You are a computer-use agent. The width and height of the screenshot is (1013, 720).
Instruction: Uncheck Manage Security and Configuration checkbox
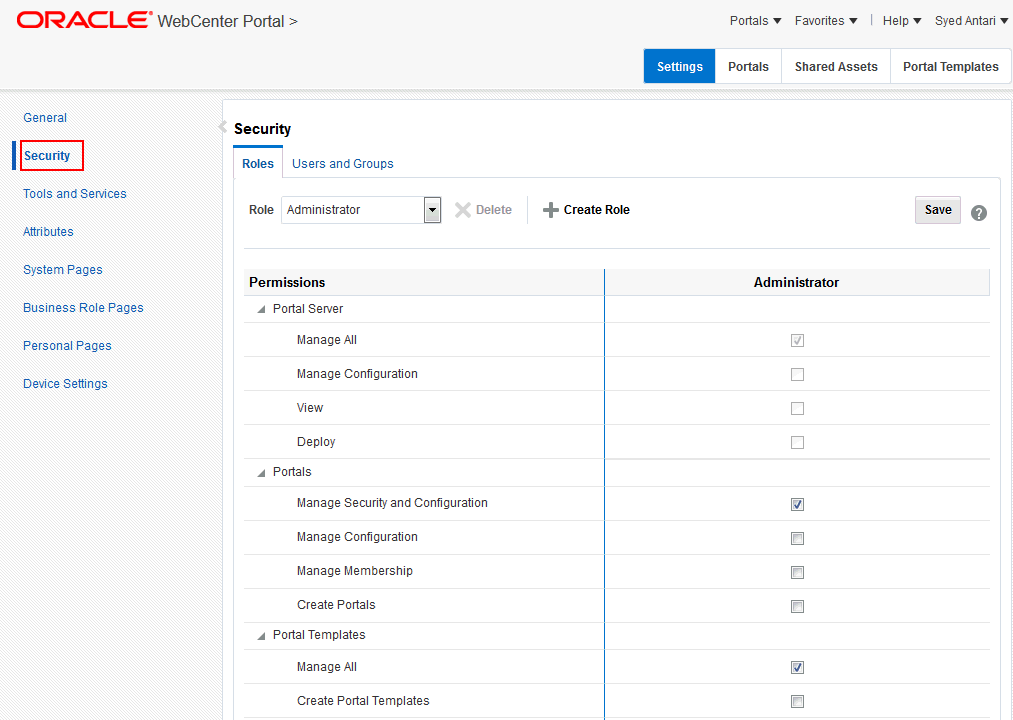[797, 504]
